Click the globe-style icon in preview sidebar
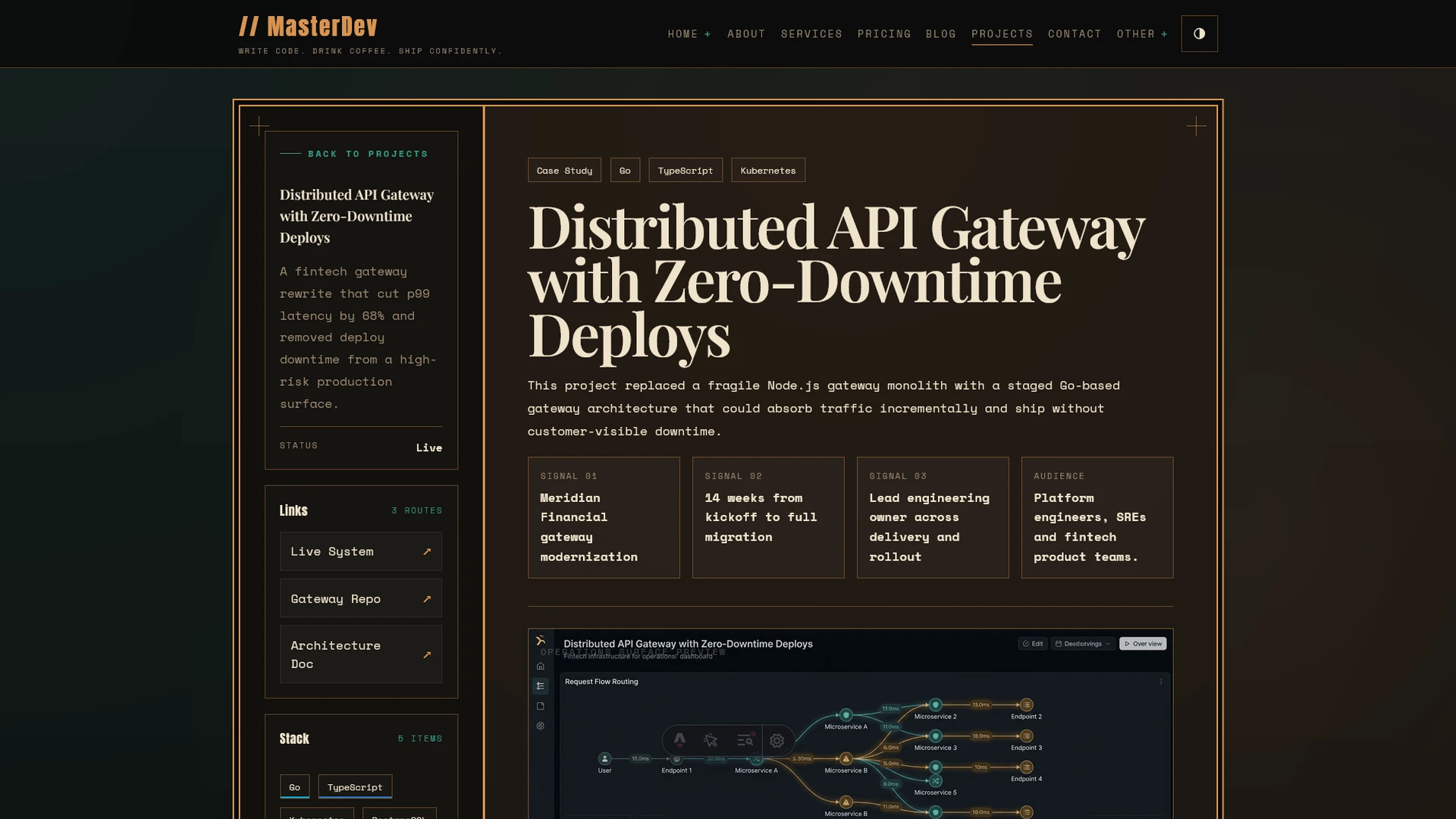Screen dimensions: 1456x819 541,726
